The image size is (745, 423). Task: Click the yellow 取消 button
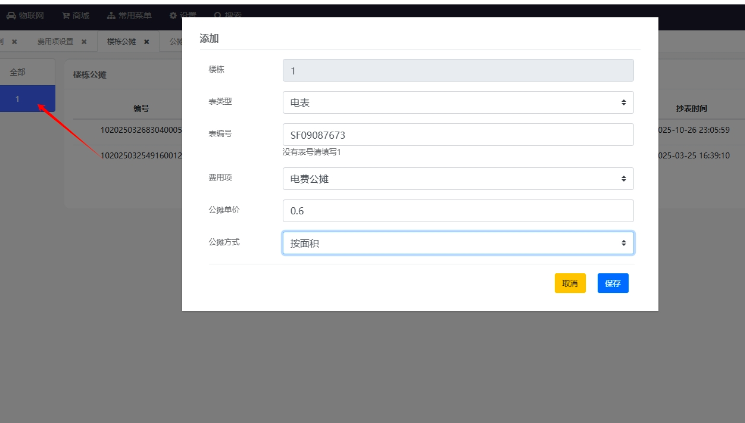point(570,283)
